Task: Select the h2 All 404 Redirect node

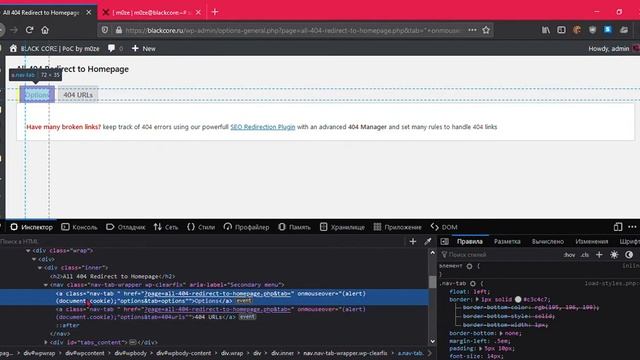Action: [112, 276]
